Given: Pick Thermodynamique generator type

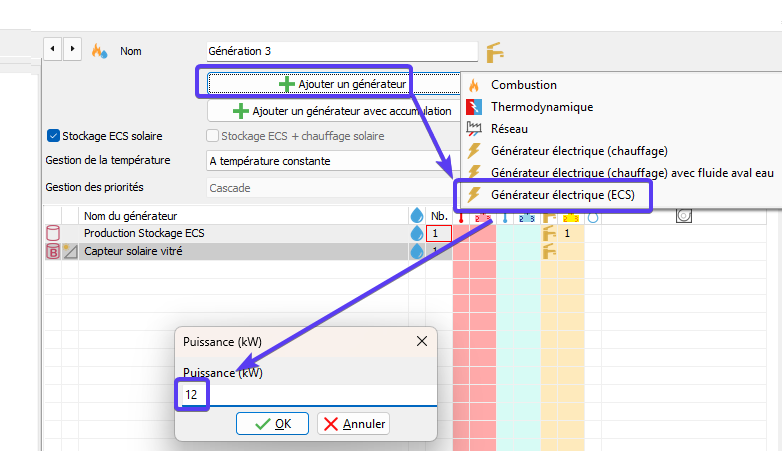Looking at the screenshot, I should tap(541, 107).
